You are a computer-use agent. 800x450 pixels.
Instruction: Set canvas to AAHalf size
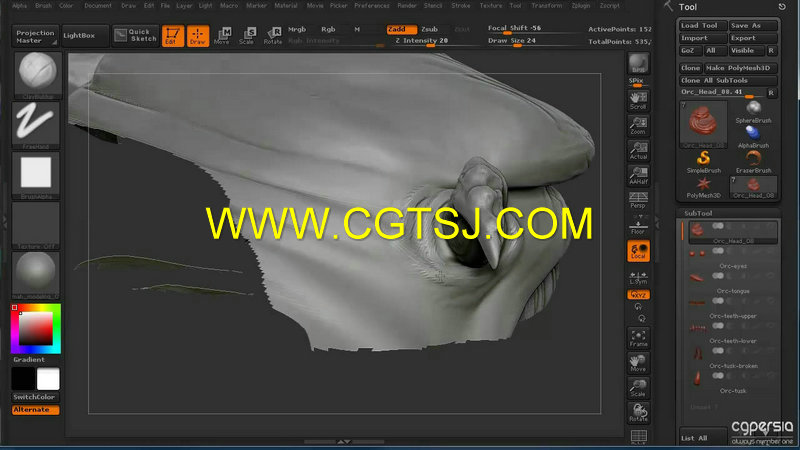pos(638,176)
